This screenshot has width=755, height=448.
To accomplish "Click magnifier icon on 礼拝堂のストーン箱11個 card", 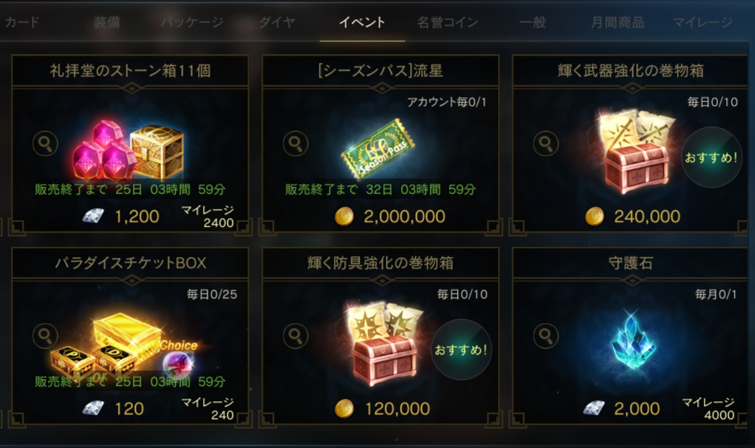I will pyautogui.click(x=45, y=144).
